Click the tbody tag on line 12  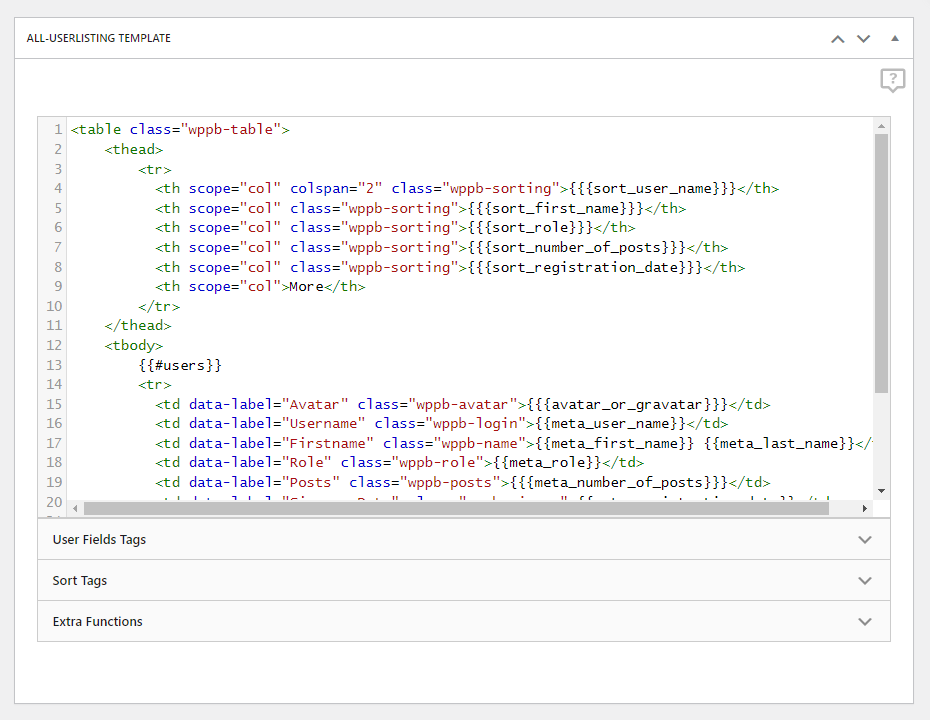(133, 345)
